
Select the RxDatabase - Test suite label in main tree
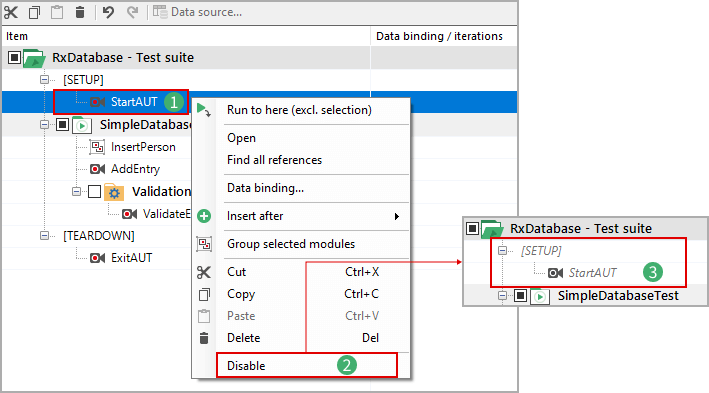pyautogui.click(x=123, y=58)
